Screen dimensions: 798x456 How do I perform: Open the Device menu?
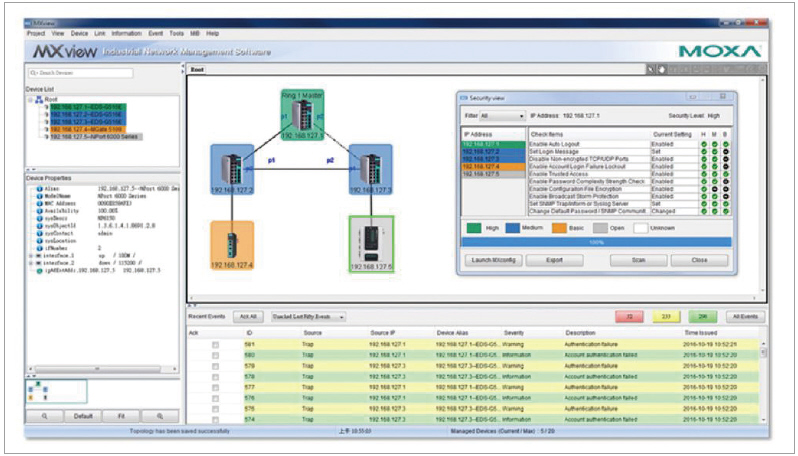80,33
